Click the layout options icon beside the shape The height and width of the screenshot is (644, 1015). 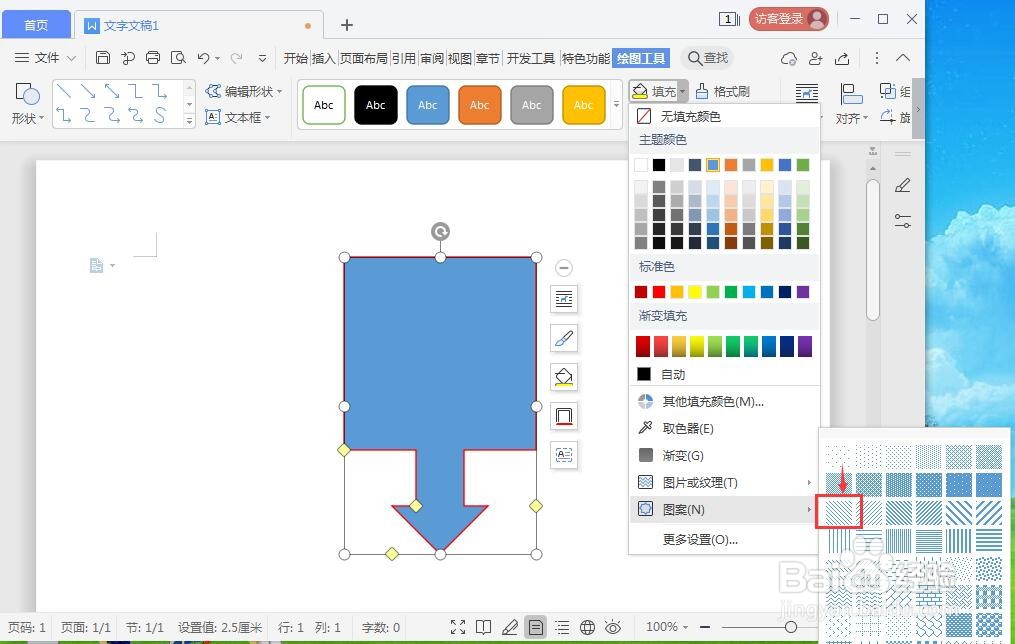(x=564, y=299)
